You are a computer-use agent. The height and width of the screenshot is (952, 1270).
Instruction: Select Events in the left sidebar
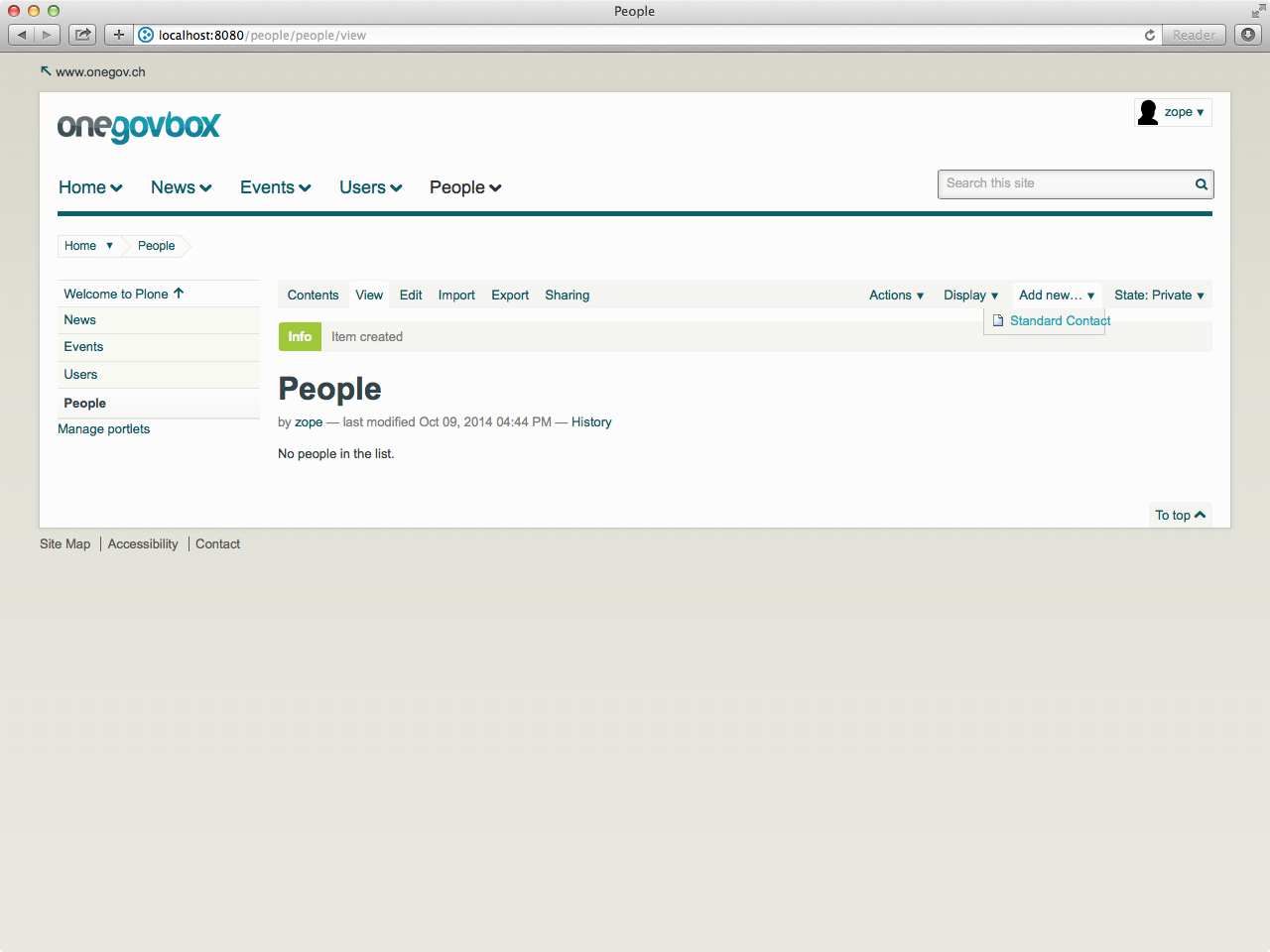pyautogui.click(x=159, y=347)
